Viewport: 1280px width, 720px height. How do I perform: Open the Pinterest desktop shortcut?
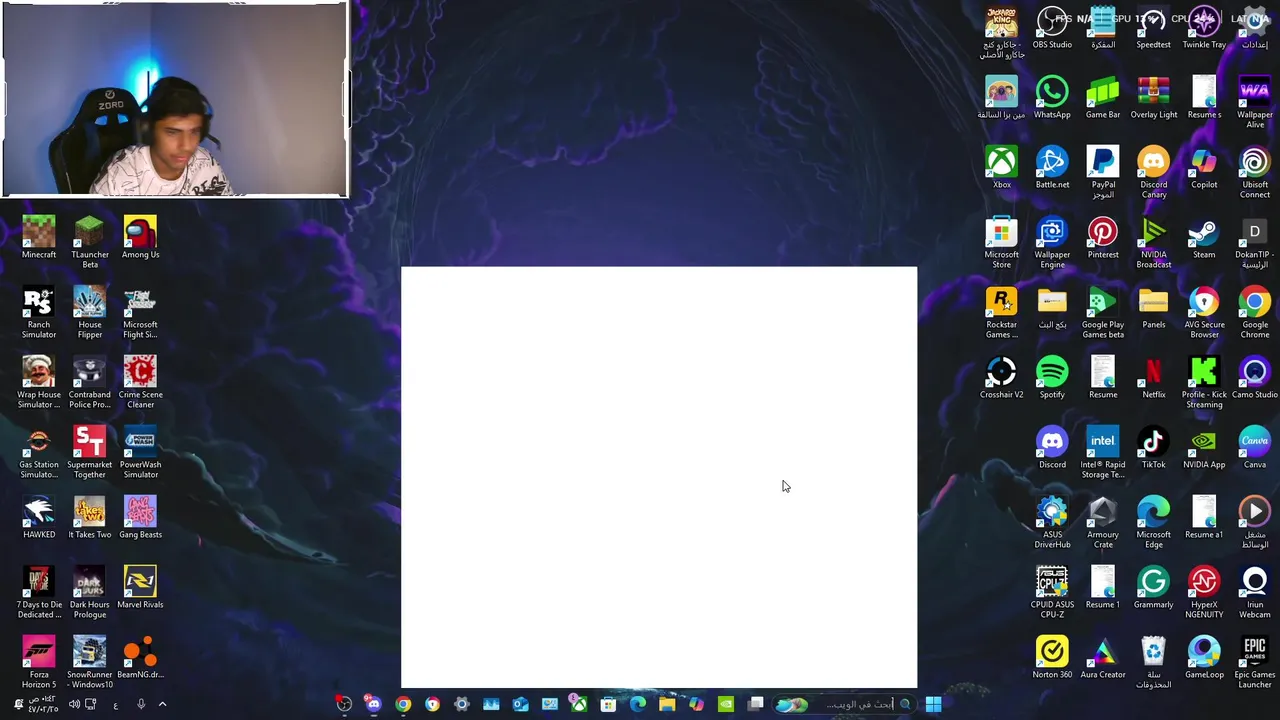(1103, 238)
